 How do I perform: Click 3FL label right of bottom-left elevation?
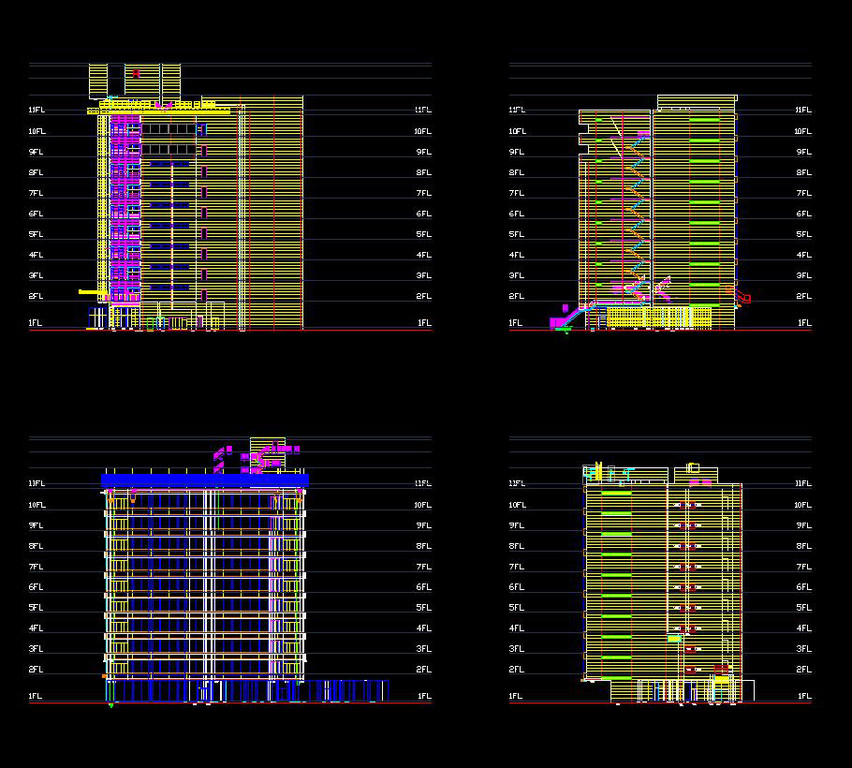(424, 649)
